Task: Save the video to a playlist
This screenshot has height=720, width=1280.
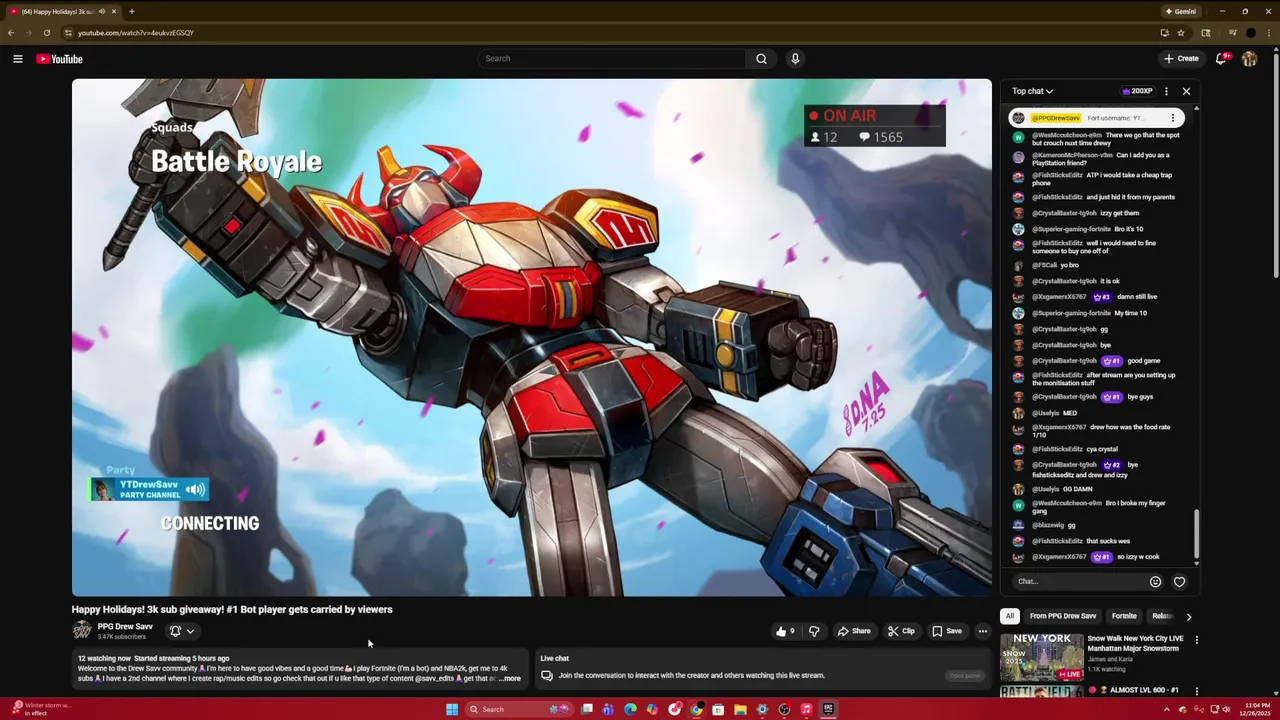Action: point(947,631)
